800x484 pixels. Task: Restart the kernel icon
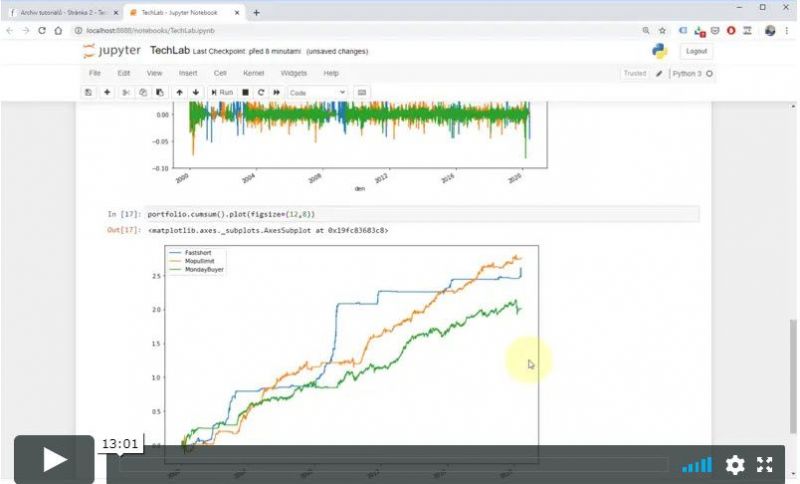click(x=261, y=92)
